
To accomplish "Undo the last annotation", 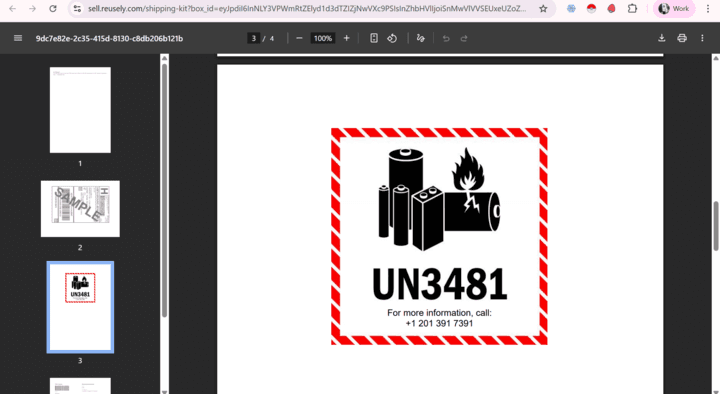I will click(446, 38).
